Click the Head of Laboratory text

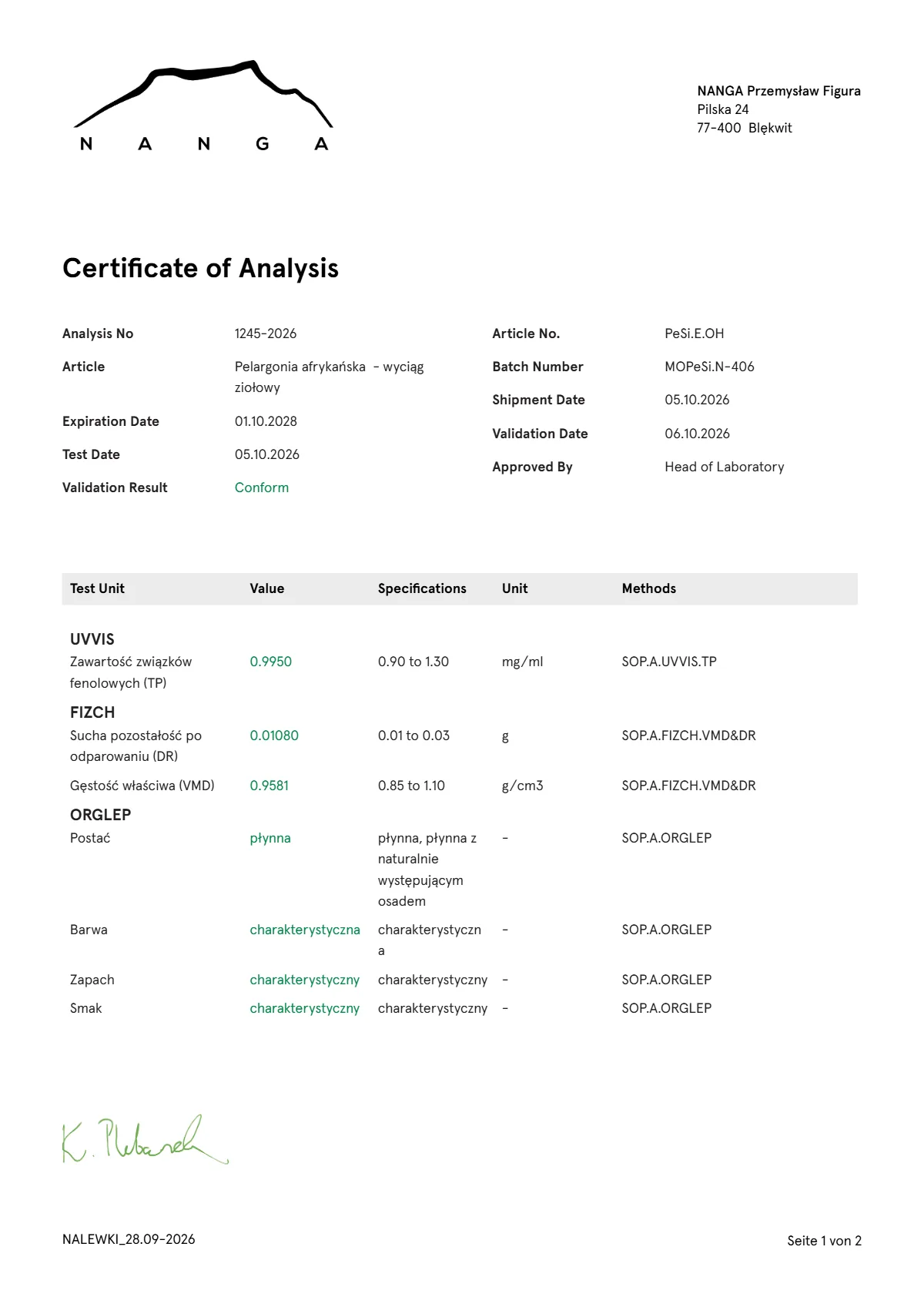pos(725,467)
